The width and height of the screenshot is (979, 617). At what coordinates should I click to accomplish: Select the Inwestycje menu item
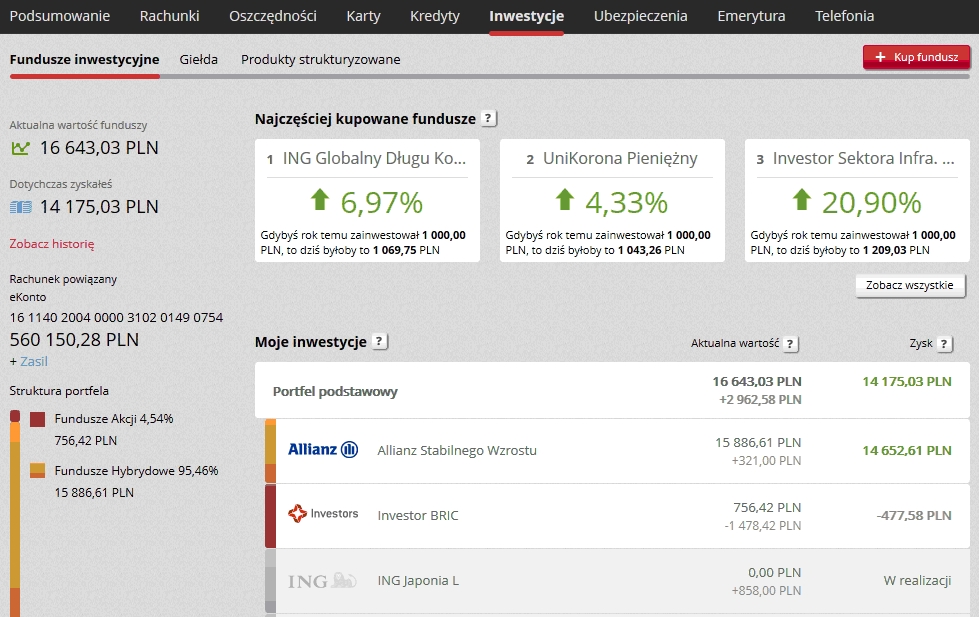click(526, 16)
